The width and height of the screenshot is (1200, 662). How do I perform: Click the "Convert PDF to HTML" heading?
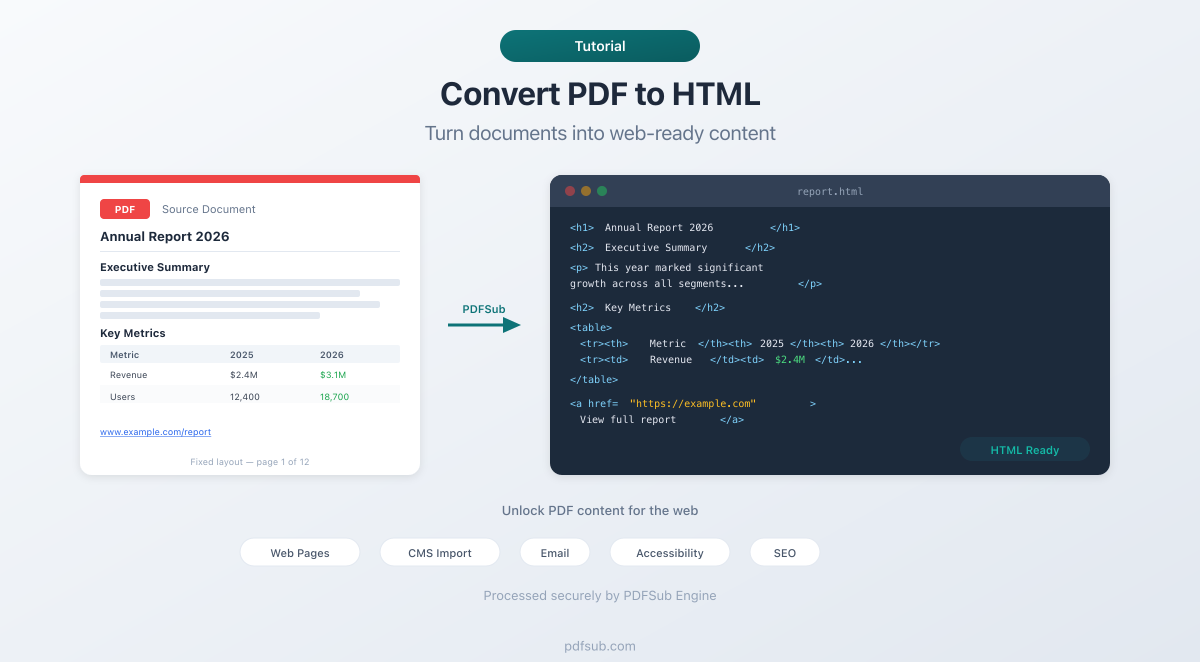coord(600,93)
